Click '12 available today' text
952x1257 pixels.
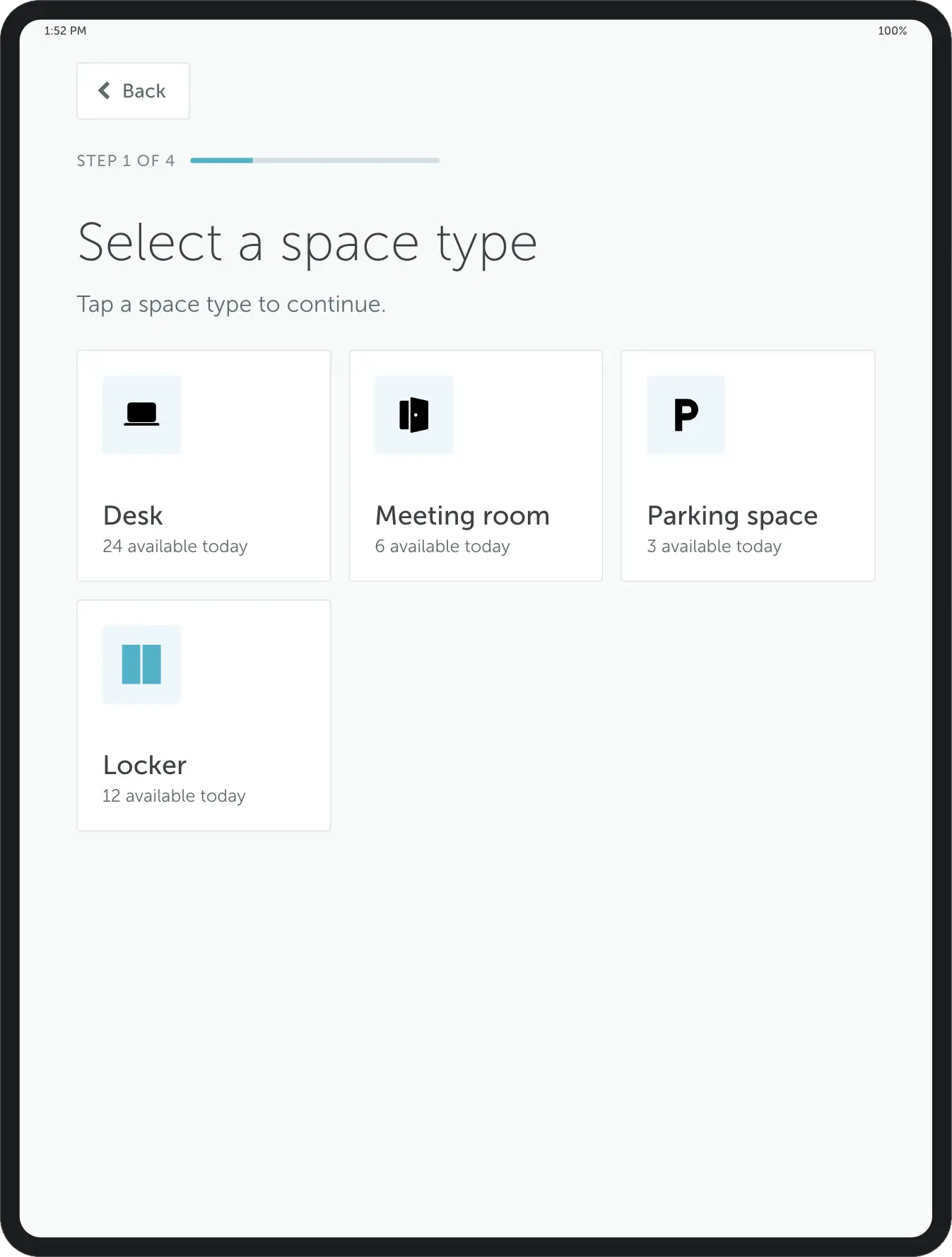(174, 796)
